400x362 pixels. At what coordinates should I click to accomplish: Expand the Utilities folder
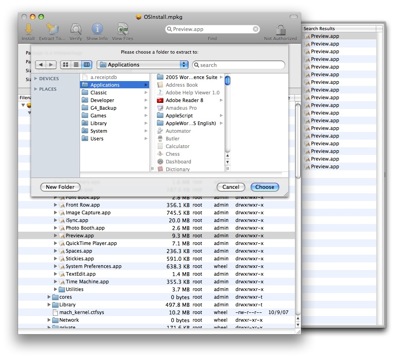coord(55,289)
